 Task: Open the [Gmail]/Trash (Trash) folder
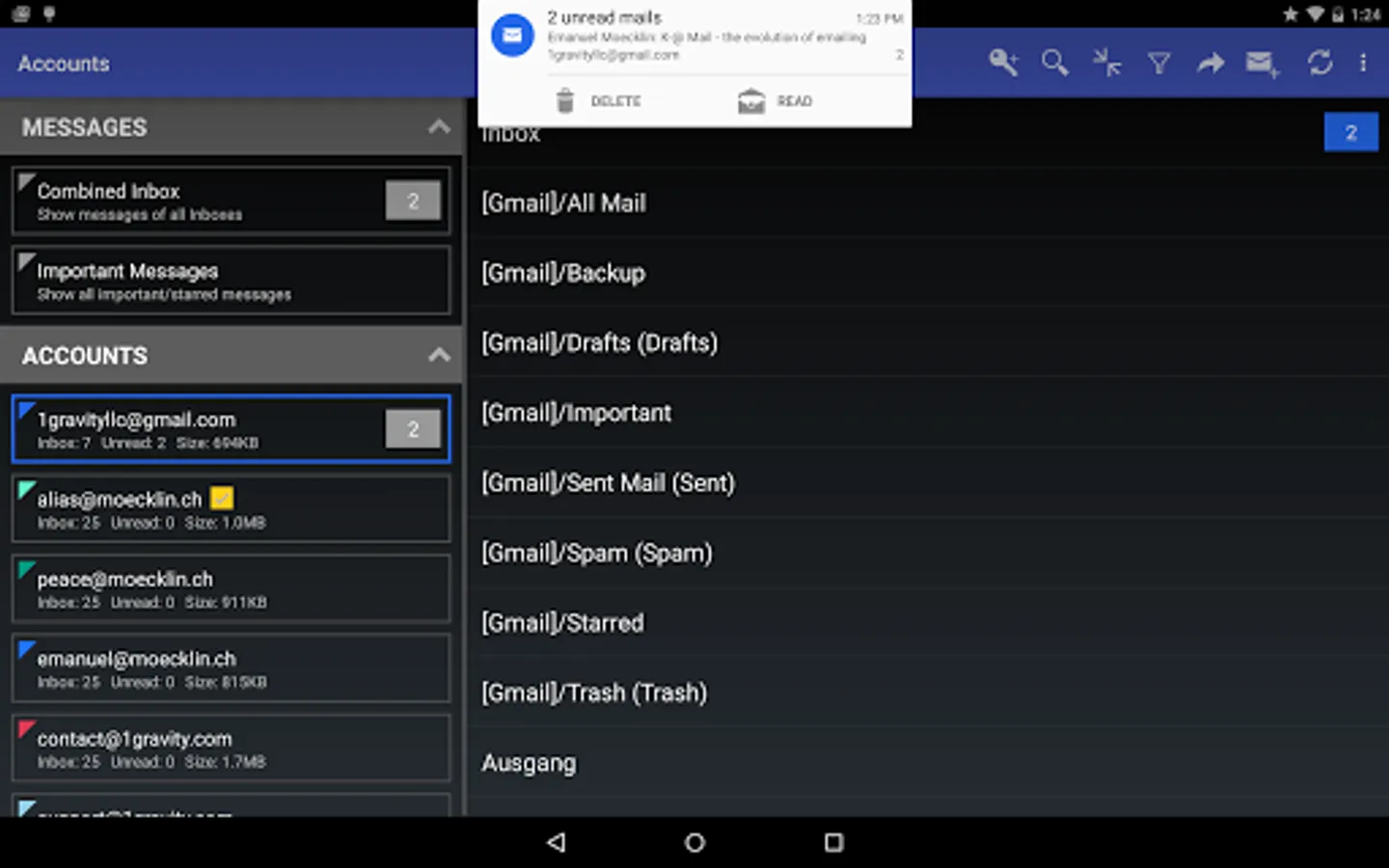[928, 692]
